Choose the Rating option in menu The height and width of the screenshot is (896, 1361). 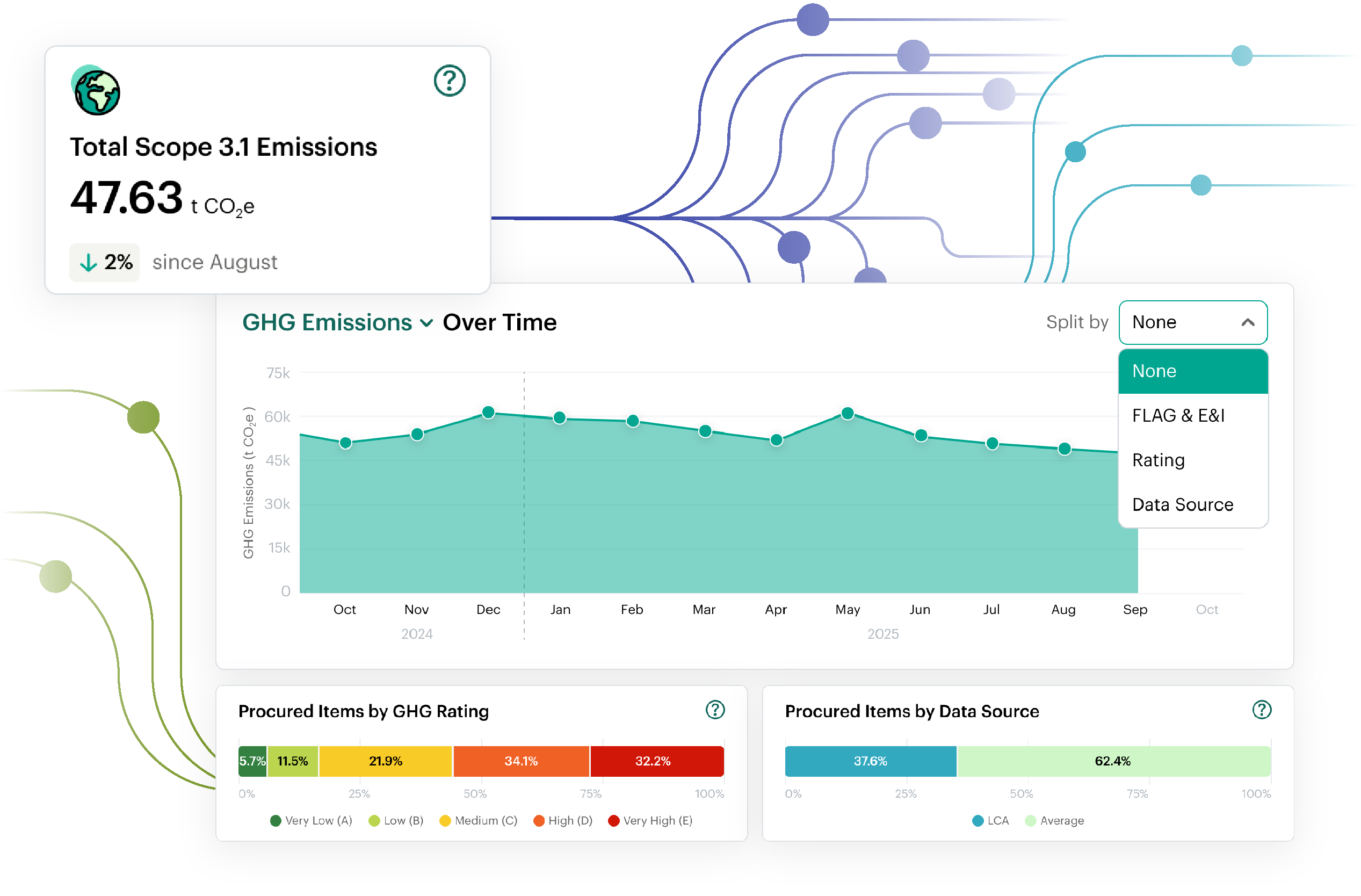click(x=1158, y=460)
